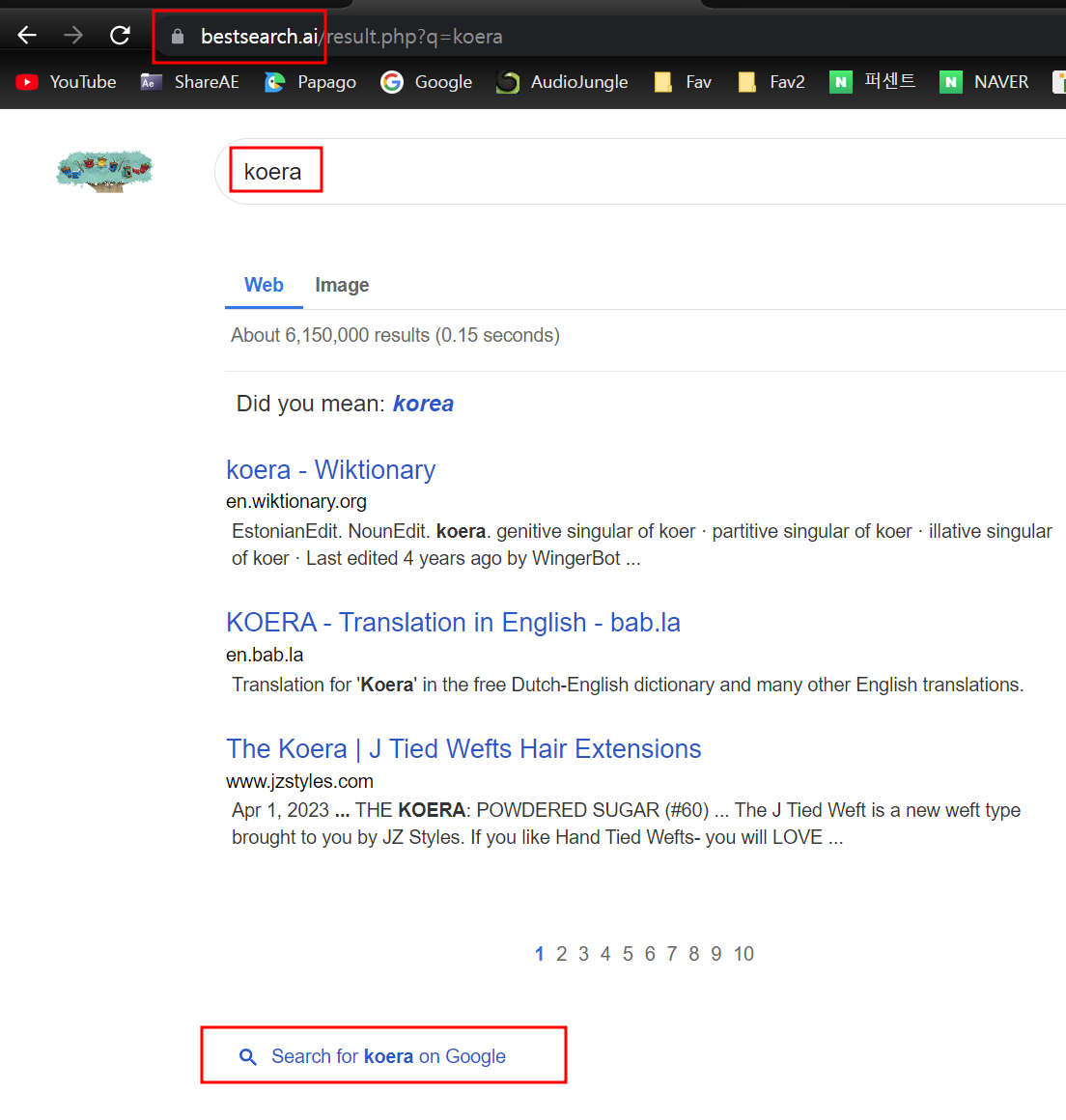The image size is (1066, 1120).
Task: Switch to the Web tab
Action: pos(264,285)
